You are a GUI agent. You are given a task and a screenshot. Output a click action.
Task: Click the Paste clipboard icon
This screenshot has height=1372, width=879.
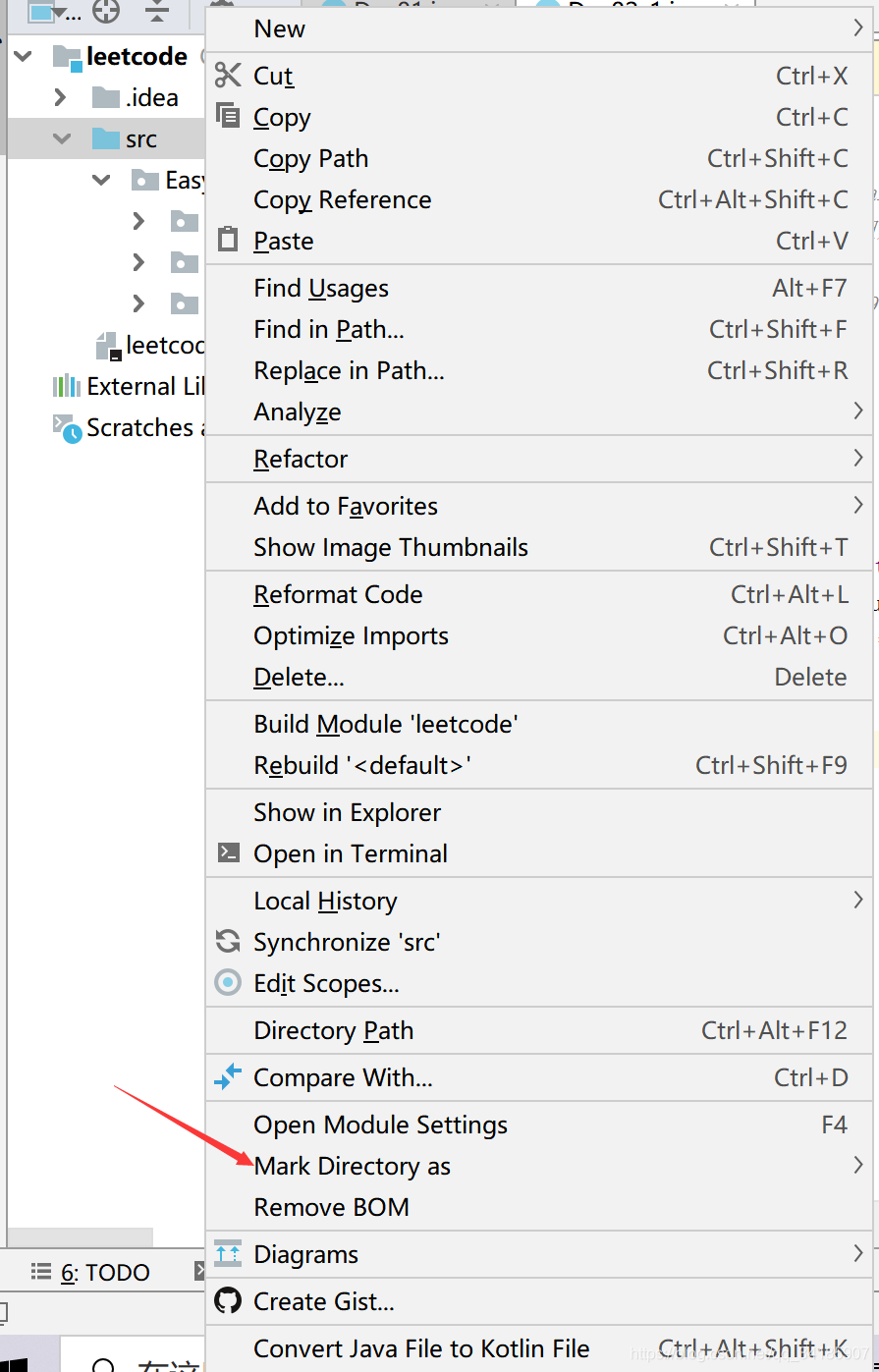click(228, 240)
